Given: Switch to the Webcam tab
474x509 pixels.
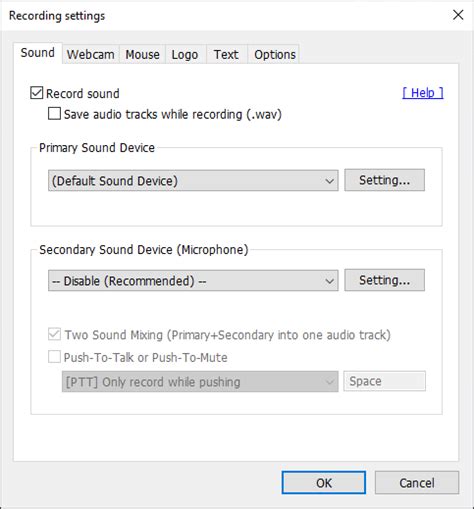Looking at the screenshot, I should 90,54.
